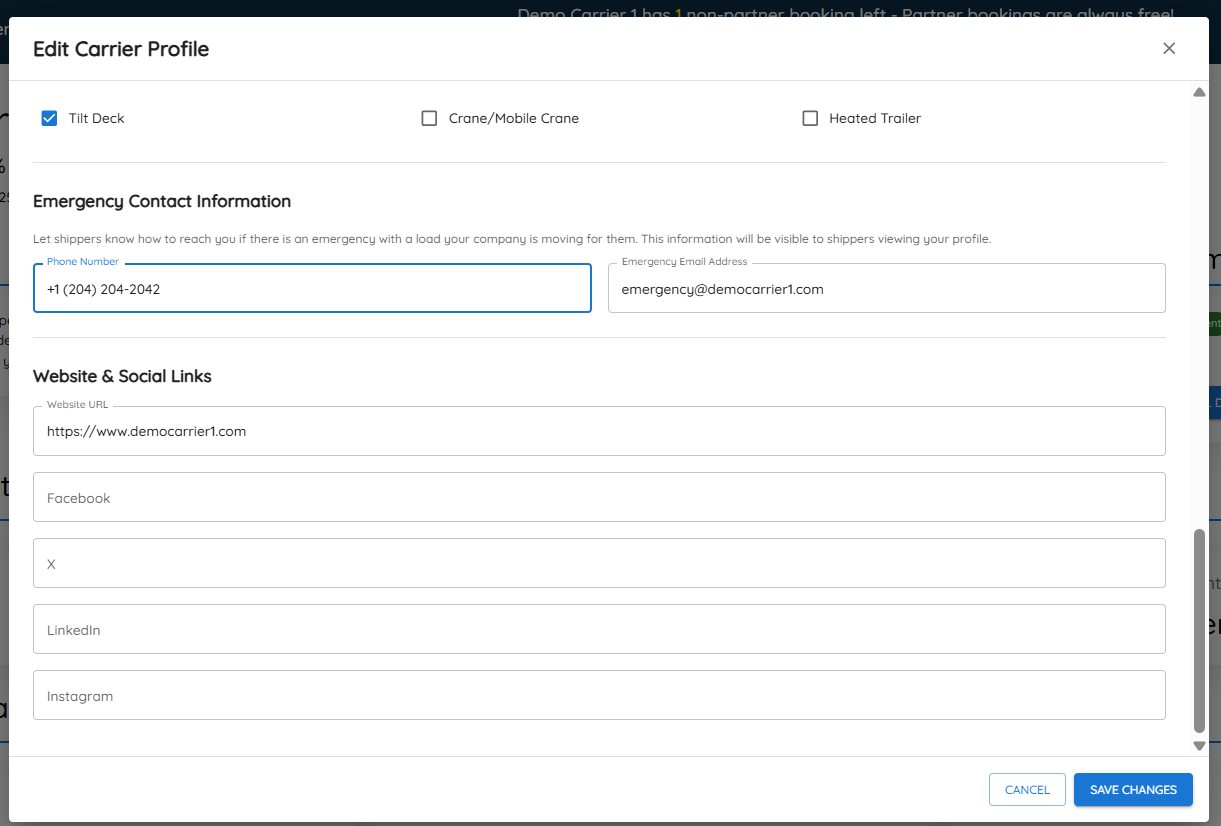Click the dialog scrollbar down arrow

coord(1200,746)
